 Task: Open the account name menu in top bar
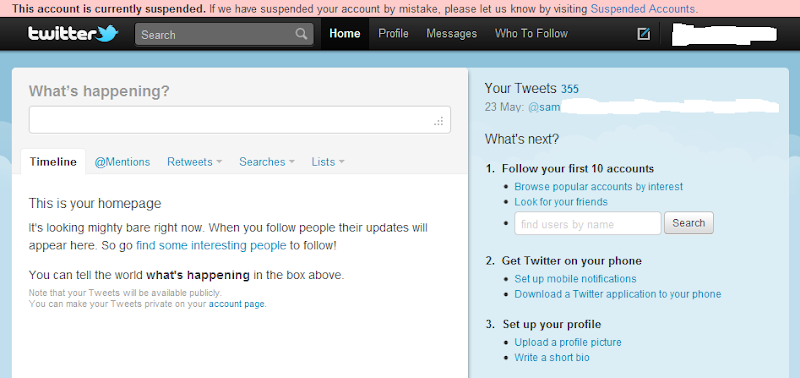point(724,34)
